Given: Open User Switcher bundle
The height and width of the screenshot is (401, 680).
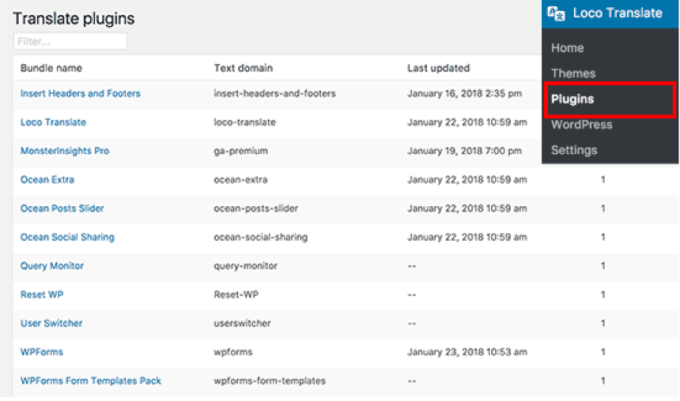Looking at the screenshot, I should 51,323.
